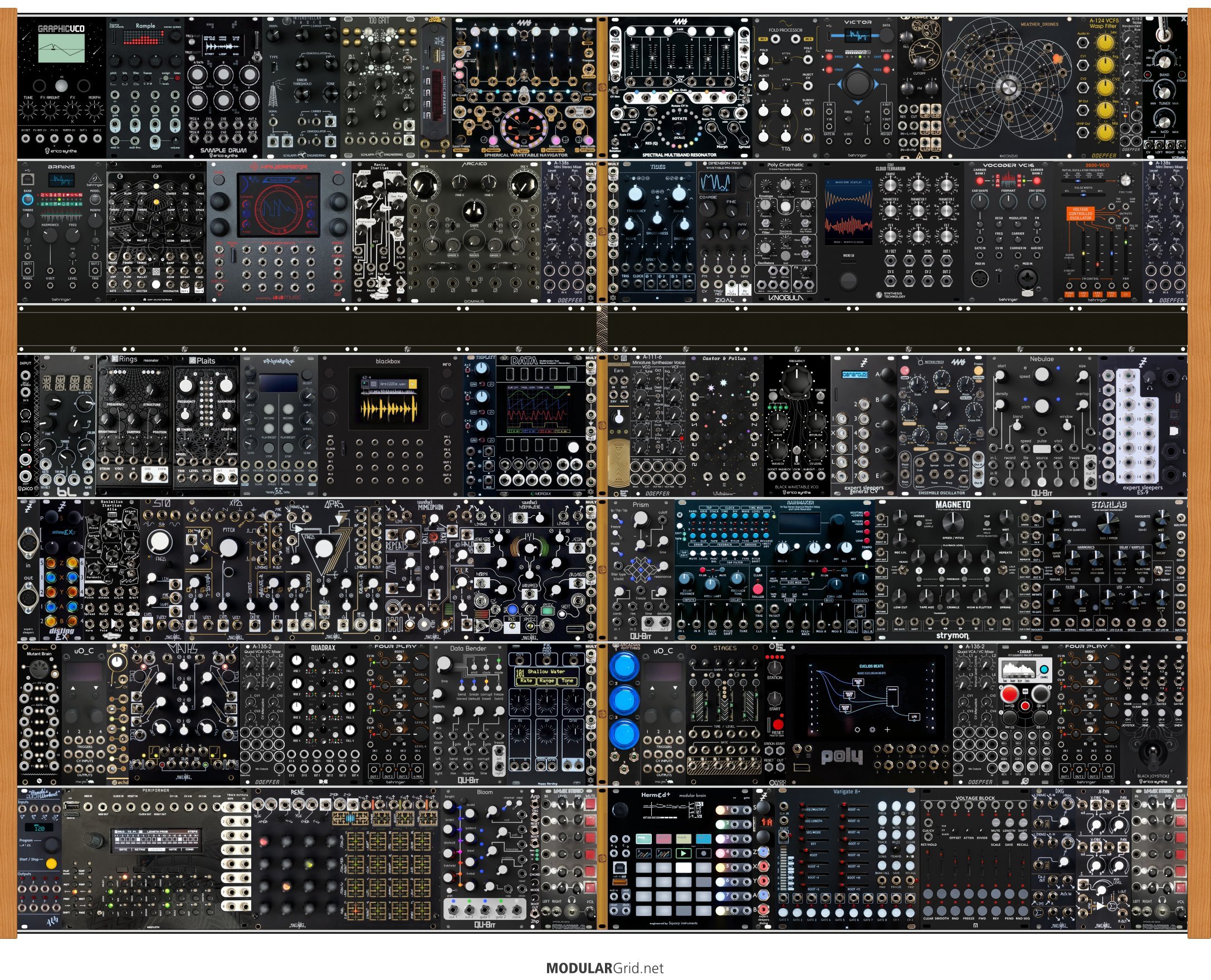Screen dimensions: 1211x980
Task: Open the MODULARGrid.net link
Action: (604, 968)
